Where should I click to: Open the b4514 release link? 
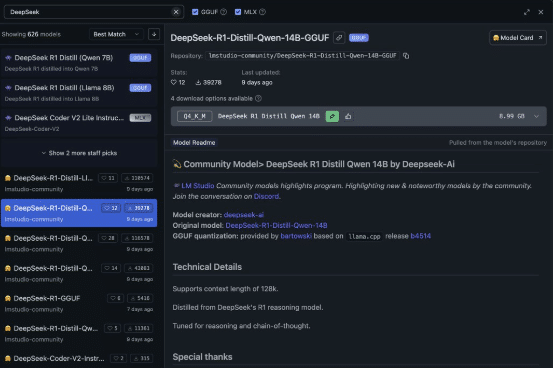point(420,236)
